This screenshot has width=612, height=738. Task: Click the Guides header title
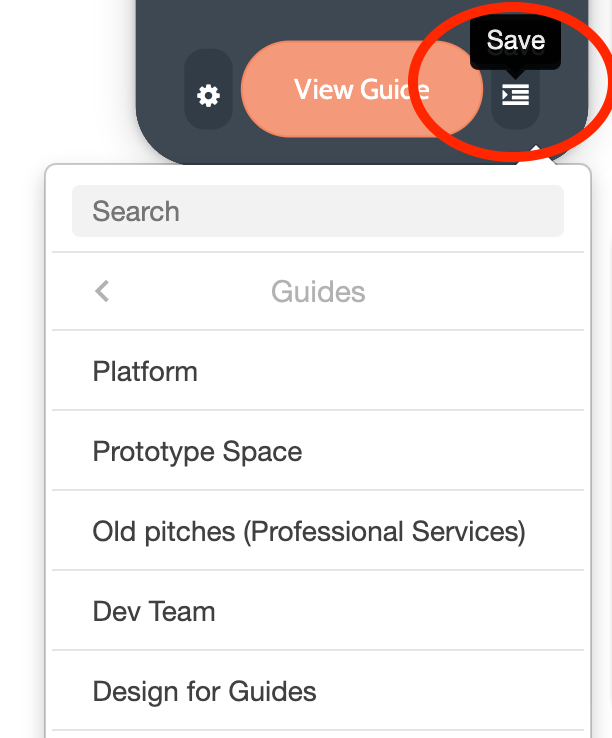click(318, 291)
